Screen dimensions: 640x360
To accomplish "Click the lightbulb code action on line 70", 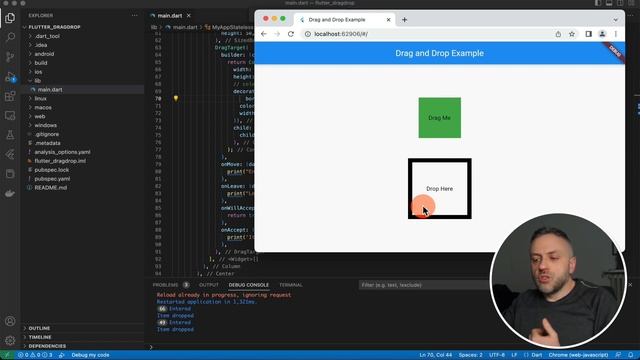I will [176, 98].
